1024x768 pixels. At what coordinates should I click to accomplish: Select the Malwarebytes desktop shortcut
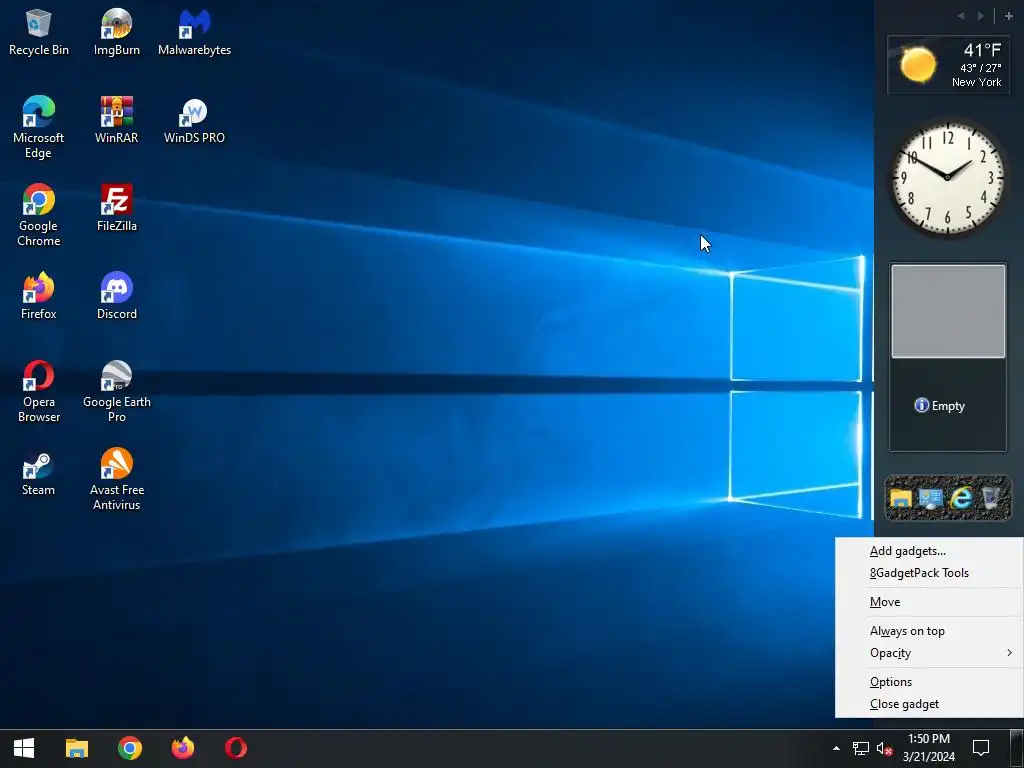[195, 33]
